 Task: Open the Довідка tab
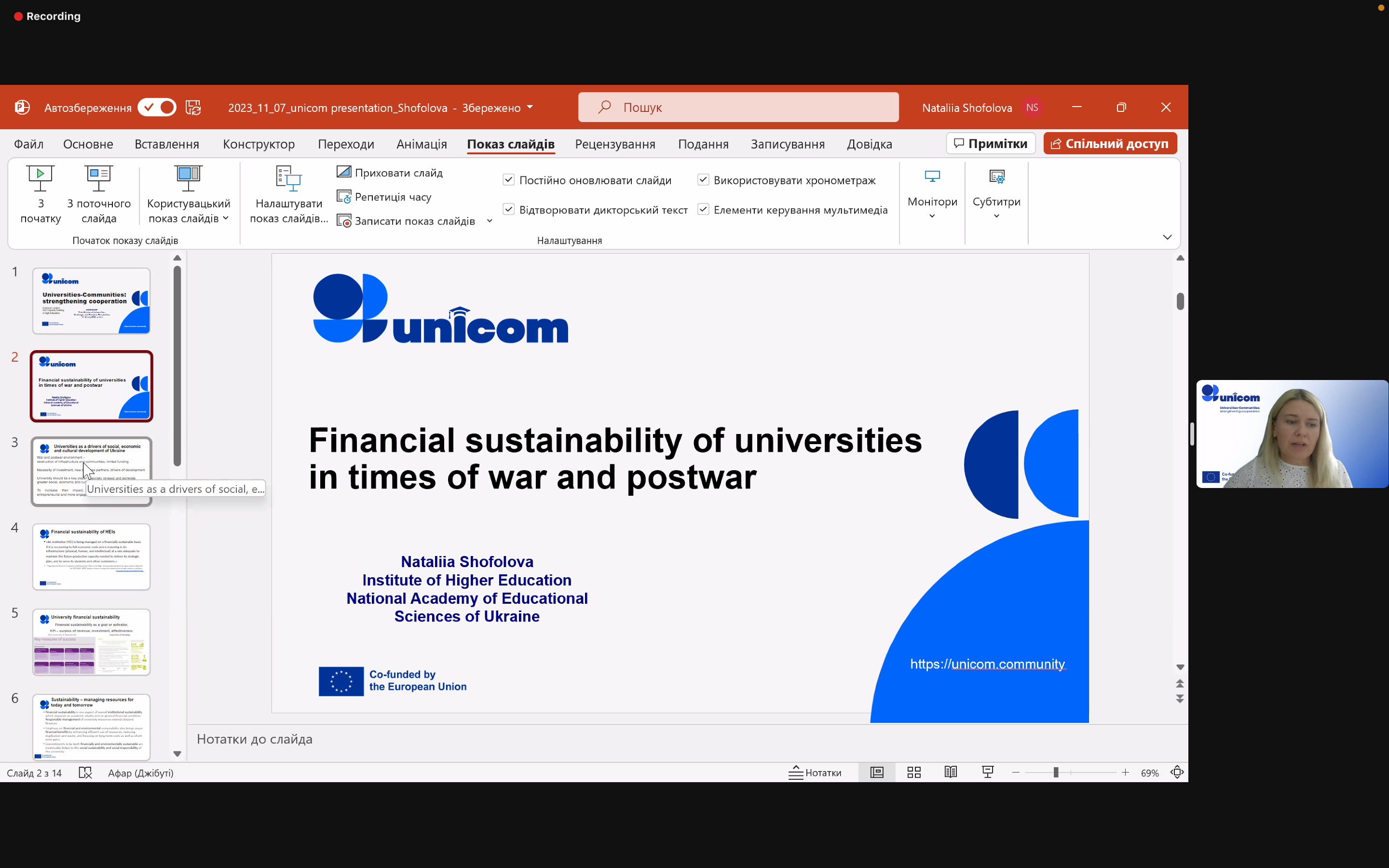point(870,144)
